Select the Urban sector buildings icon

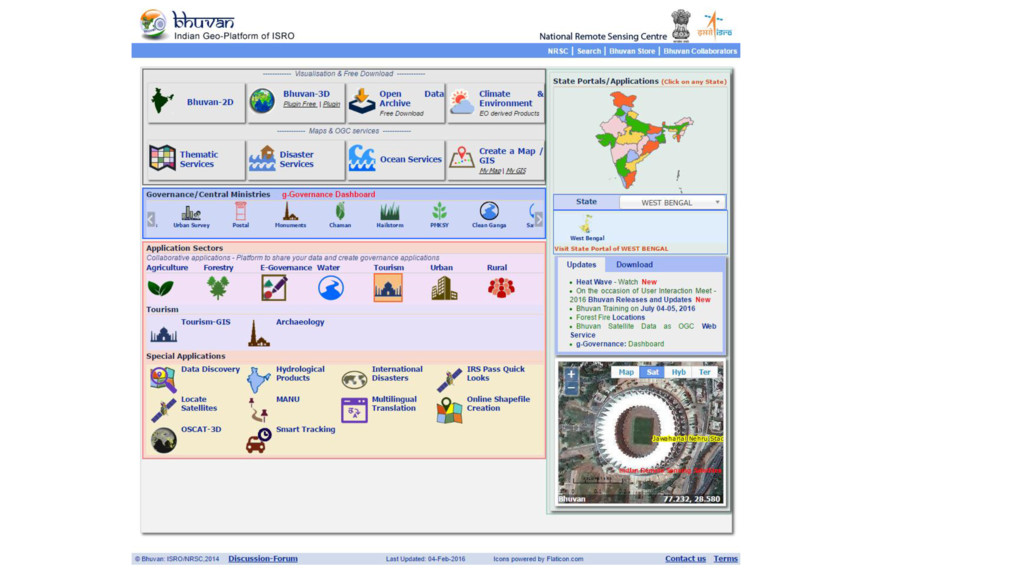point(445,288)
